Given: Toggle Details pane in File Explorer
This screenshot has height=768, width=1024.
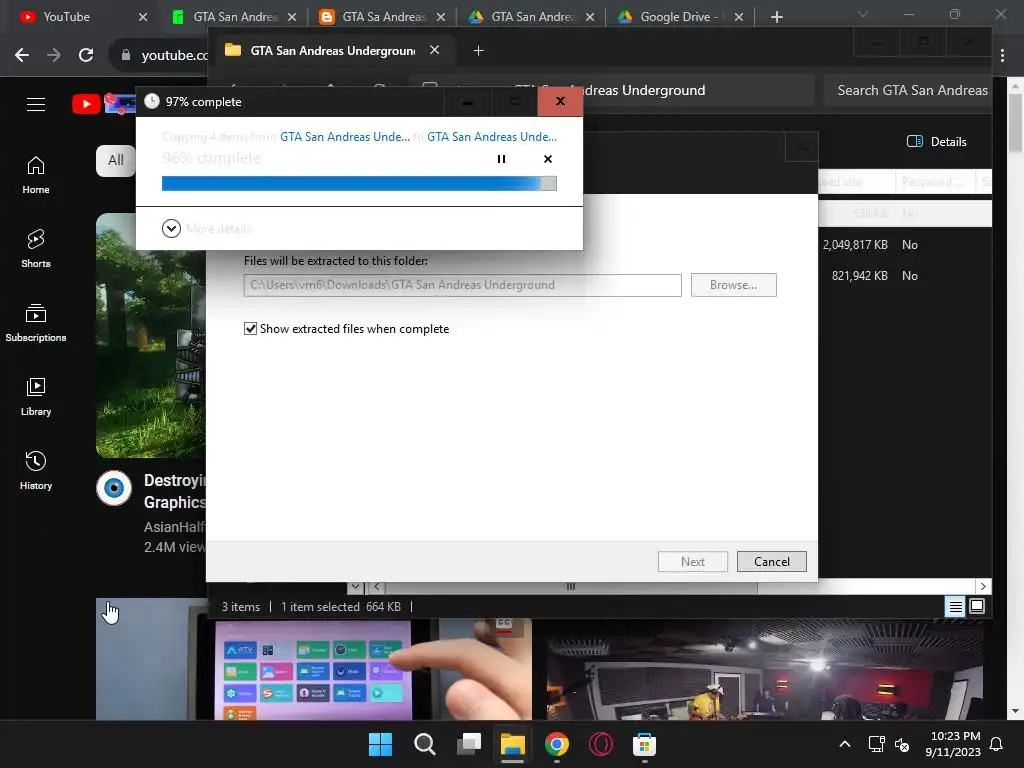Looking at the screenshot, I should [x=936, y=142].
